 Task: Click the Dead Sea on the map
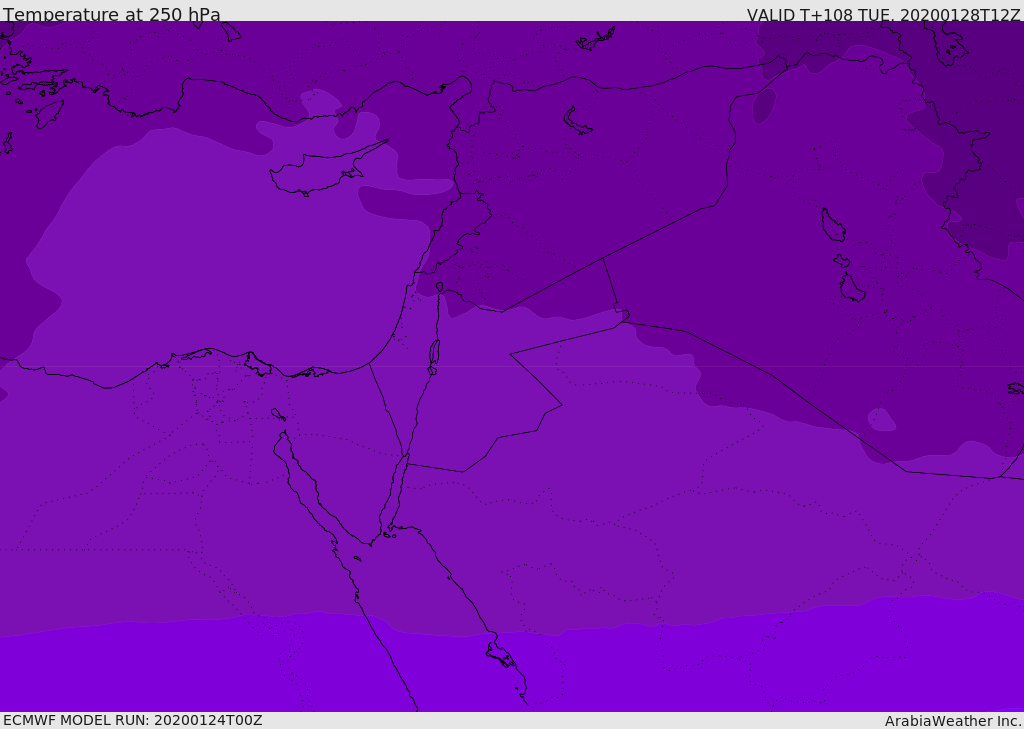tap(434, 352)
